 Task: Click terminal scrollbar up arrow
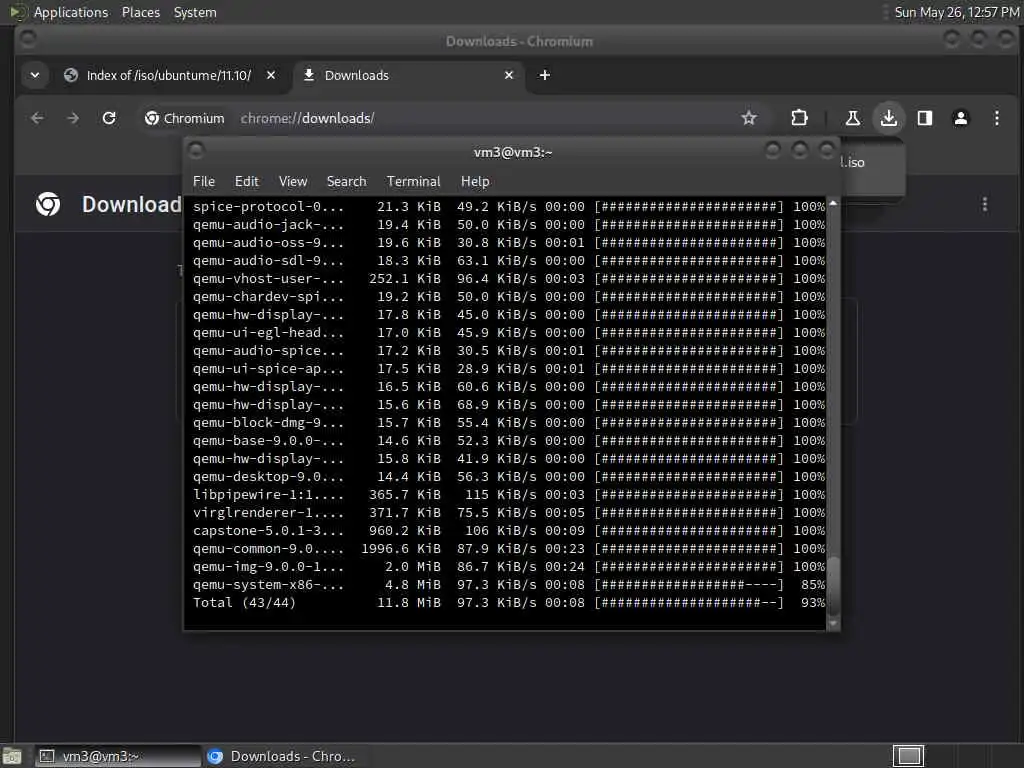(x=833, y=203)
